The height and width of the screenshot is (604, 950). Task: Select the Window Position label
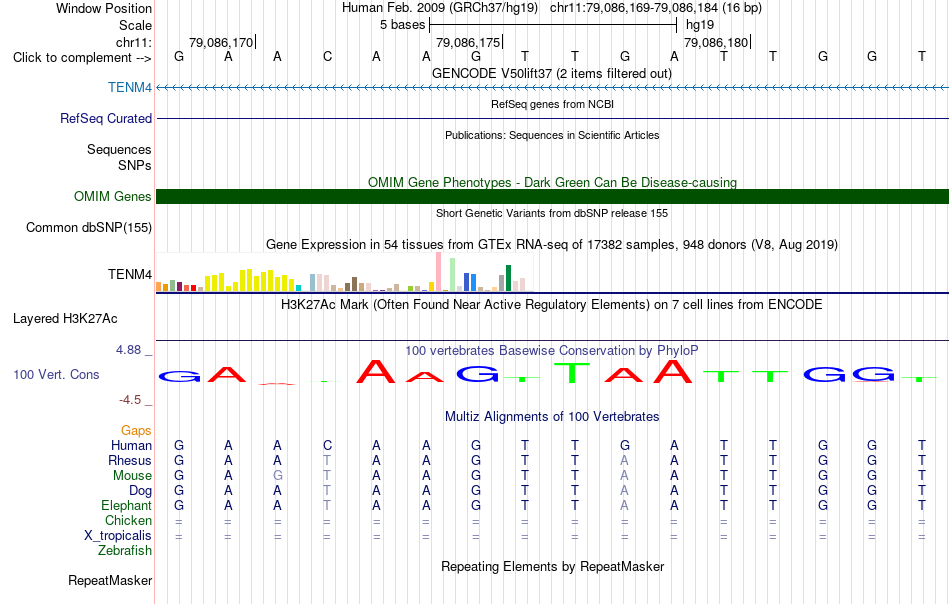click(104, 8)
